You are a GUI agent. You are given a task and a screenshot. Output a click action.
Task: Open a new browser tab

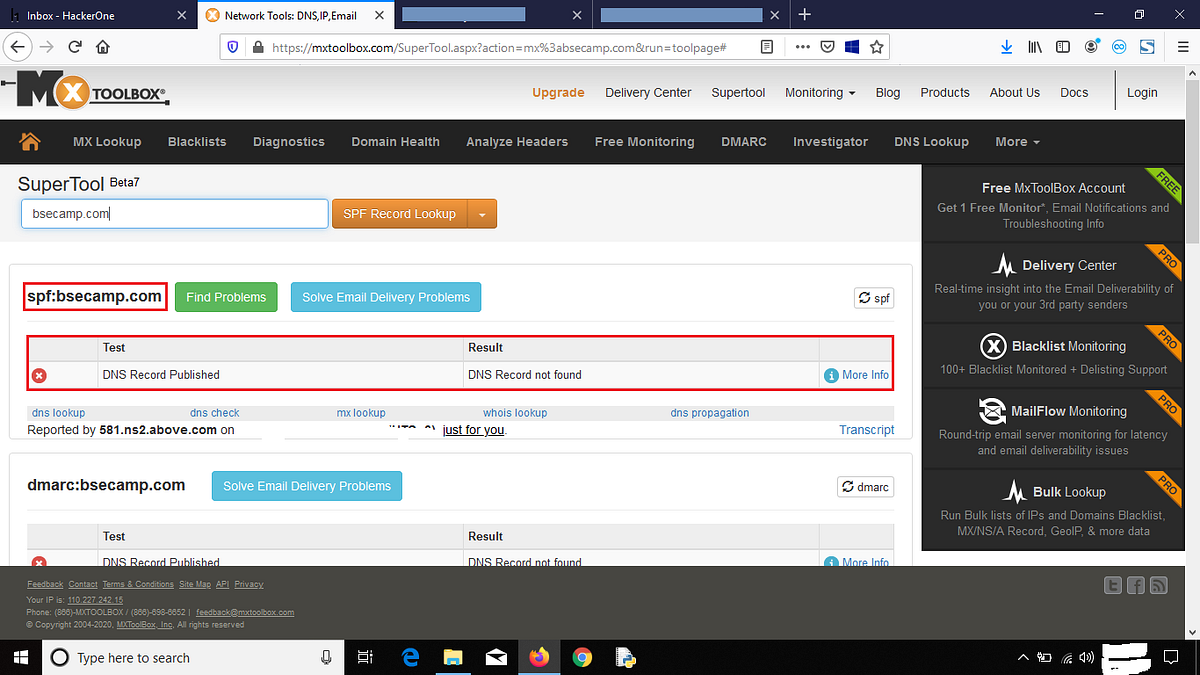[805, 15]
